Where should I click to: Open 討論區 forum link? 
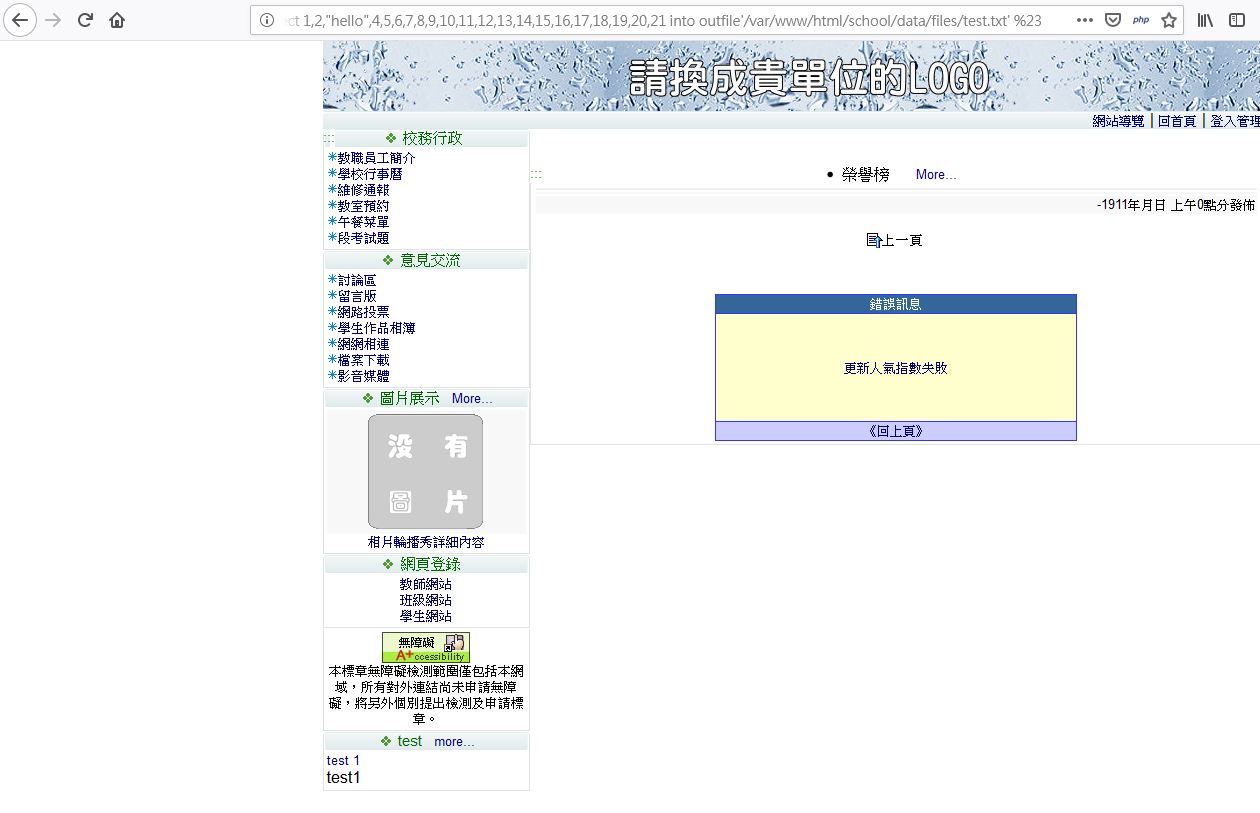(357, 280)
